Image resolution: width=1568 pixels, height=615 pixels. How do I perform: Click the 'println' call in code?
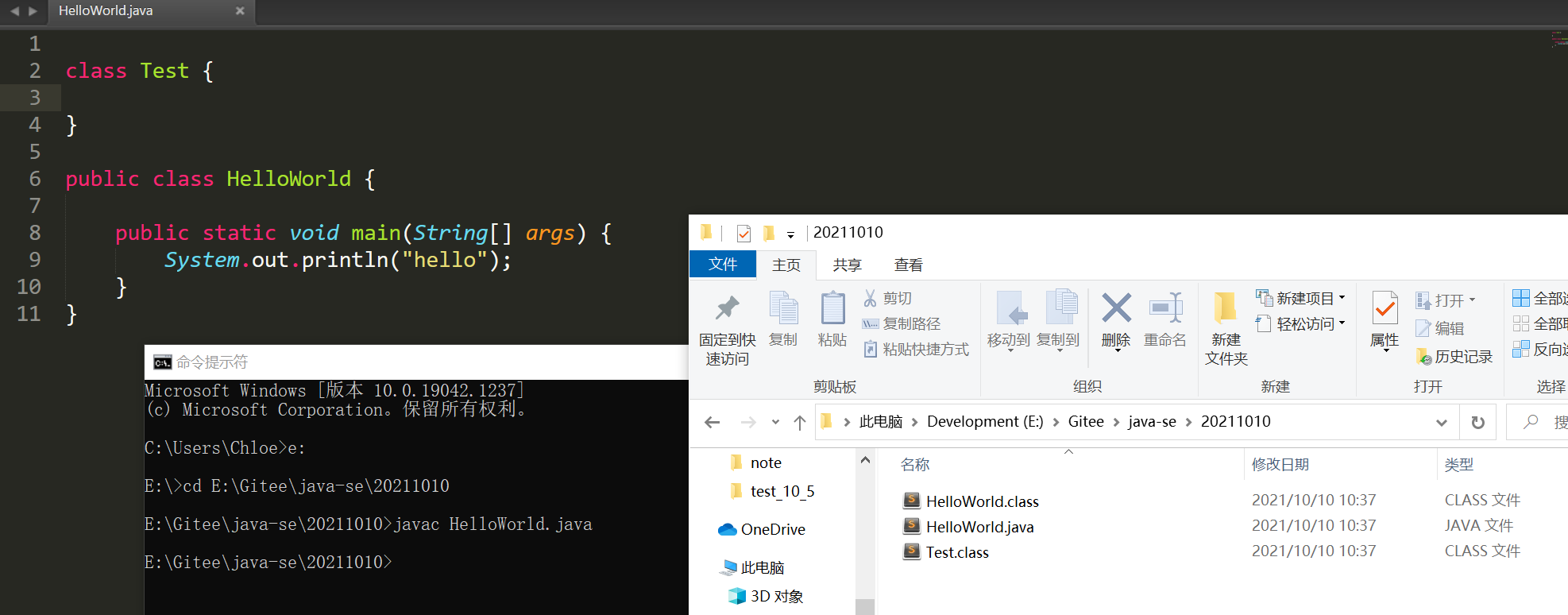point(345,260)
